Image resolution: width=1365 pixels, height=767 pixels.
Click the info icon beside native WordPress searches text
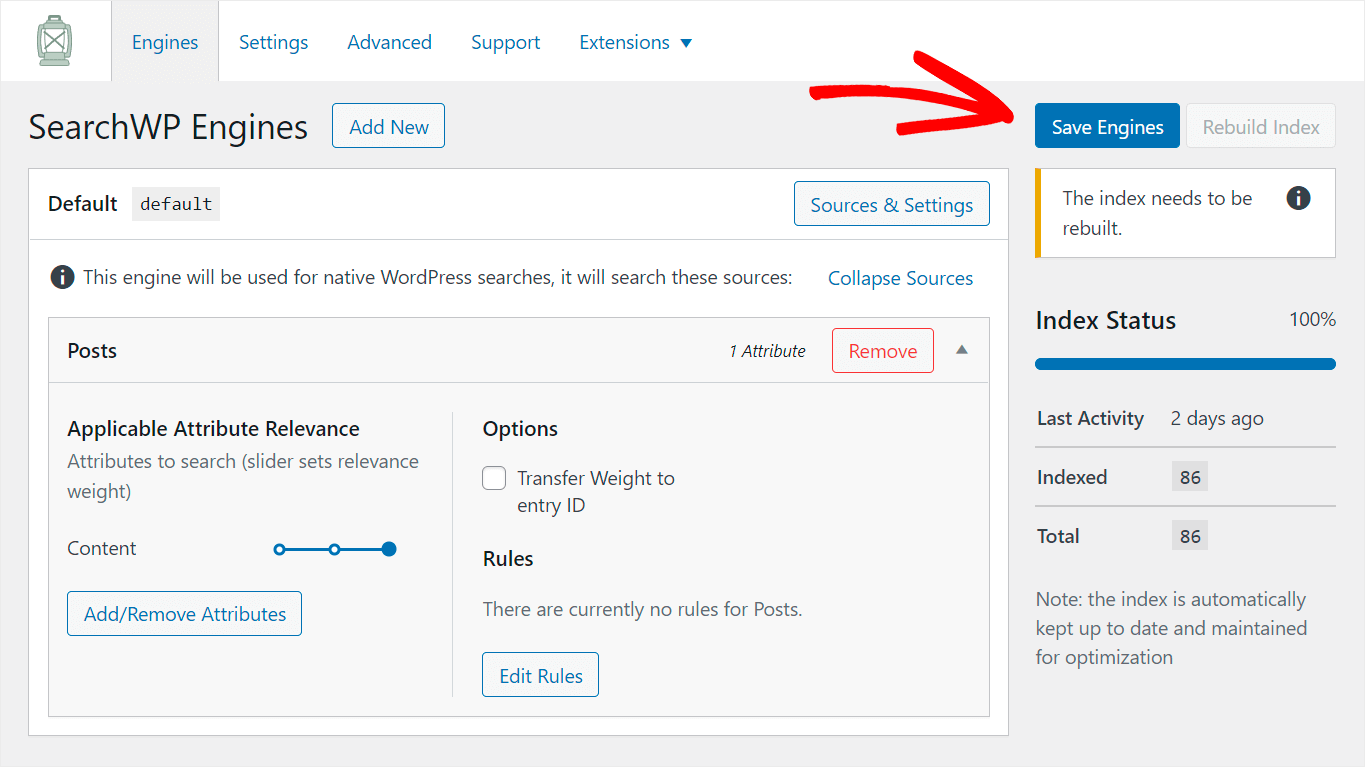click(62, 277)
